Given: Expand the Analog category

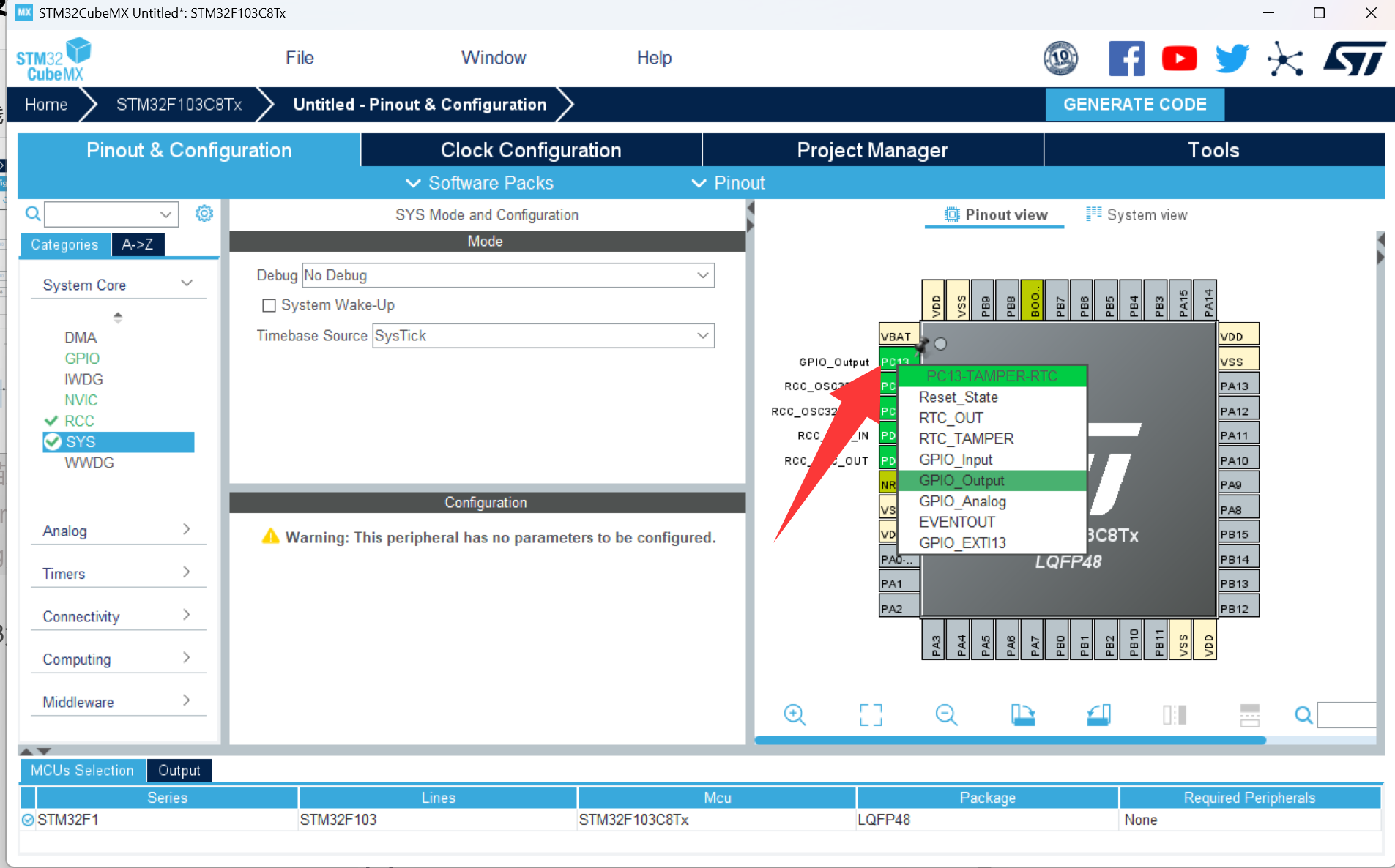Looking at the screenshot, I should tap(187, 529).
